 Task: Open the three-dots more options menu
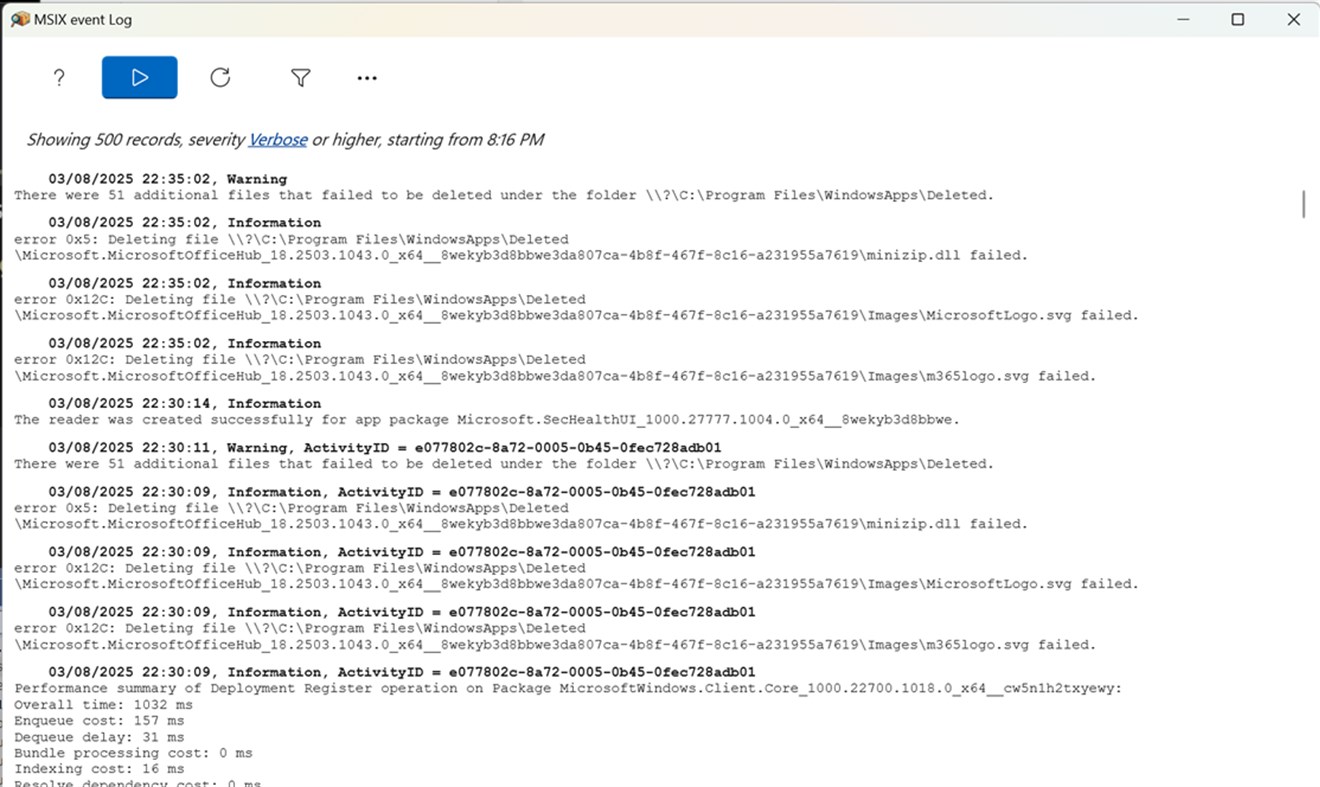[x=367, y=78]
